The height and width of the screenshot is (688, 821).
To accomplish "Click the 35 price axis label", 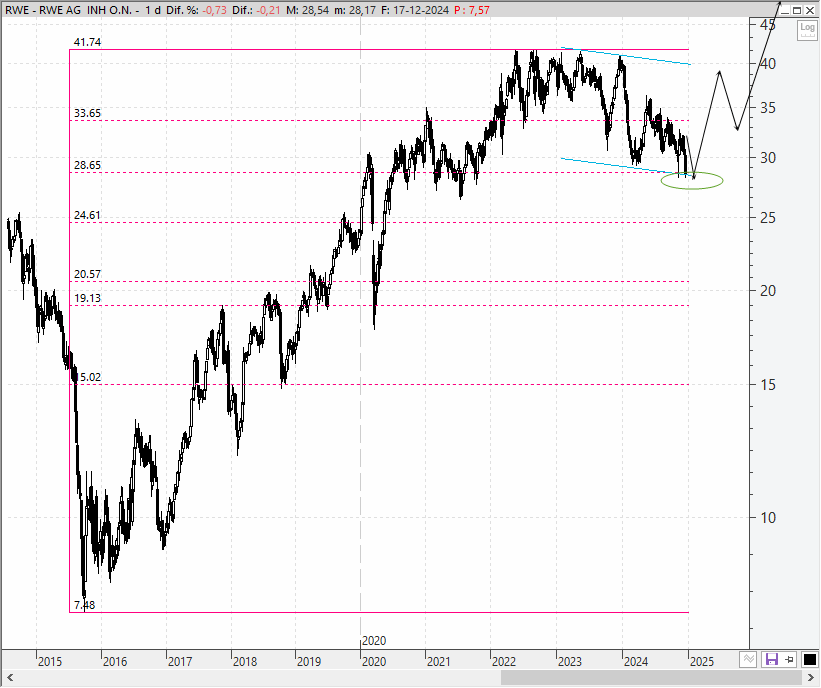I will [768, 108].
